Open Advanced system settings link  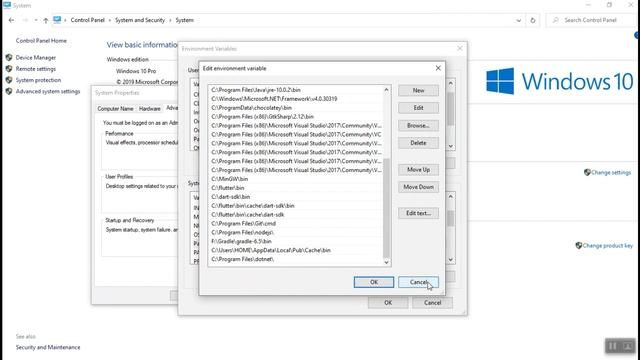[48, 91]
